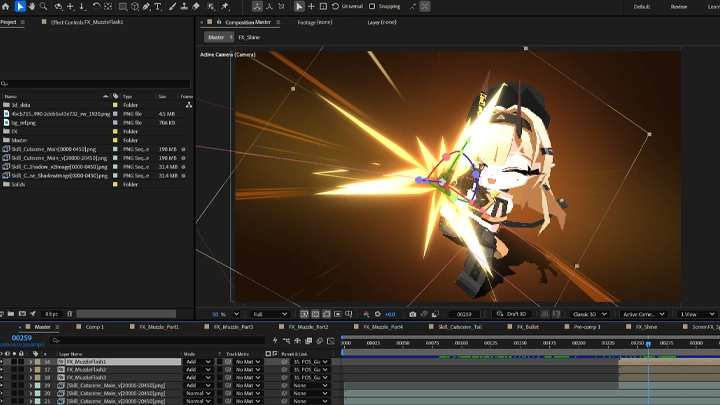Select the Orbit camera tool
720x405 pixels.
[58, 6]
